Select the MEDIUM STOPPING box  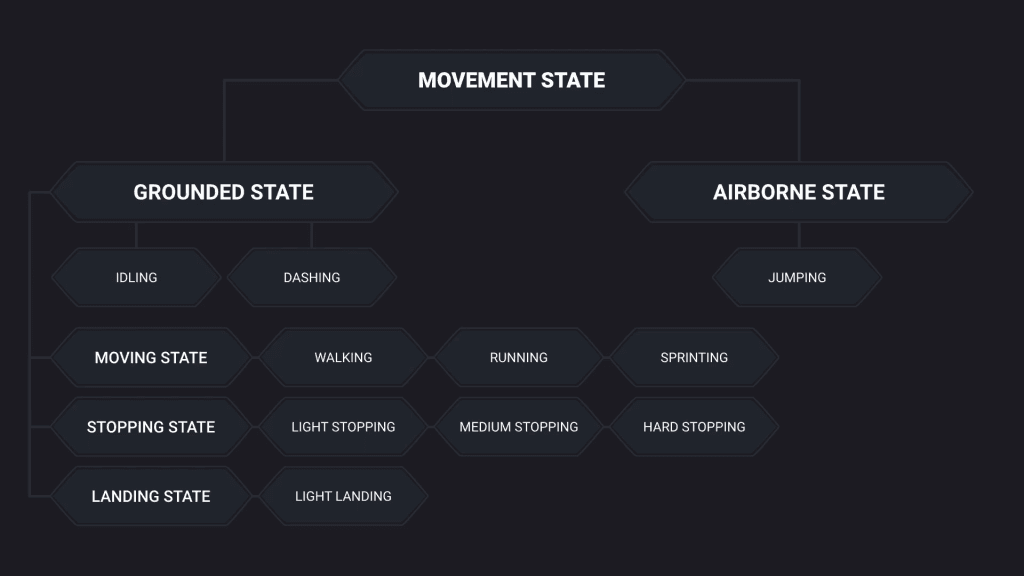pyautogui.click(x=519, y=426)
